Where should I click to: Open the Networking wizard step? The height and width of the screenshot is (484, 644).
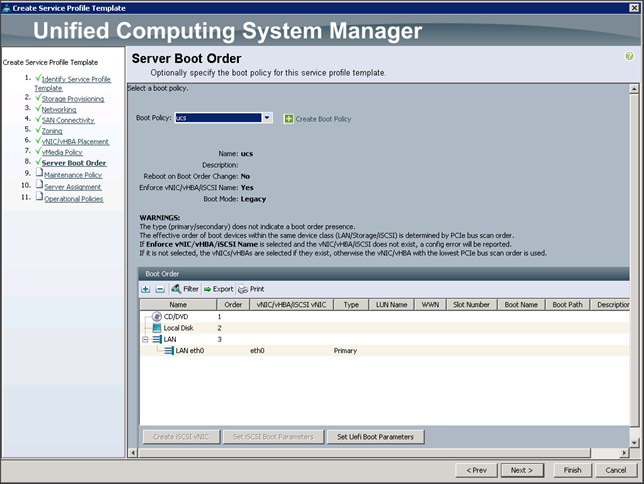pyautogui.click(x=59, y=109)
